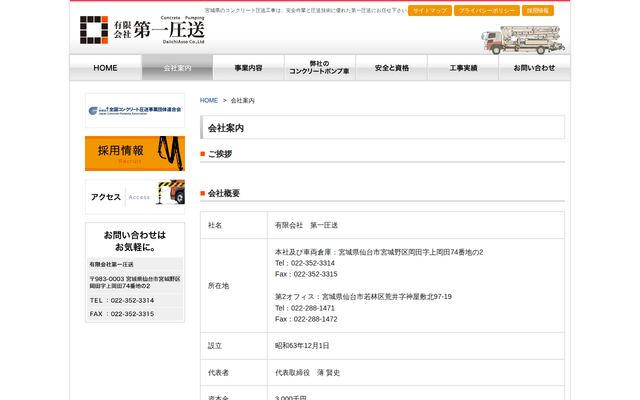Click the 代表取締役 table value
640x400 pixels.
click(307, 373)
